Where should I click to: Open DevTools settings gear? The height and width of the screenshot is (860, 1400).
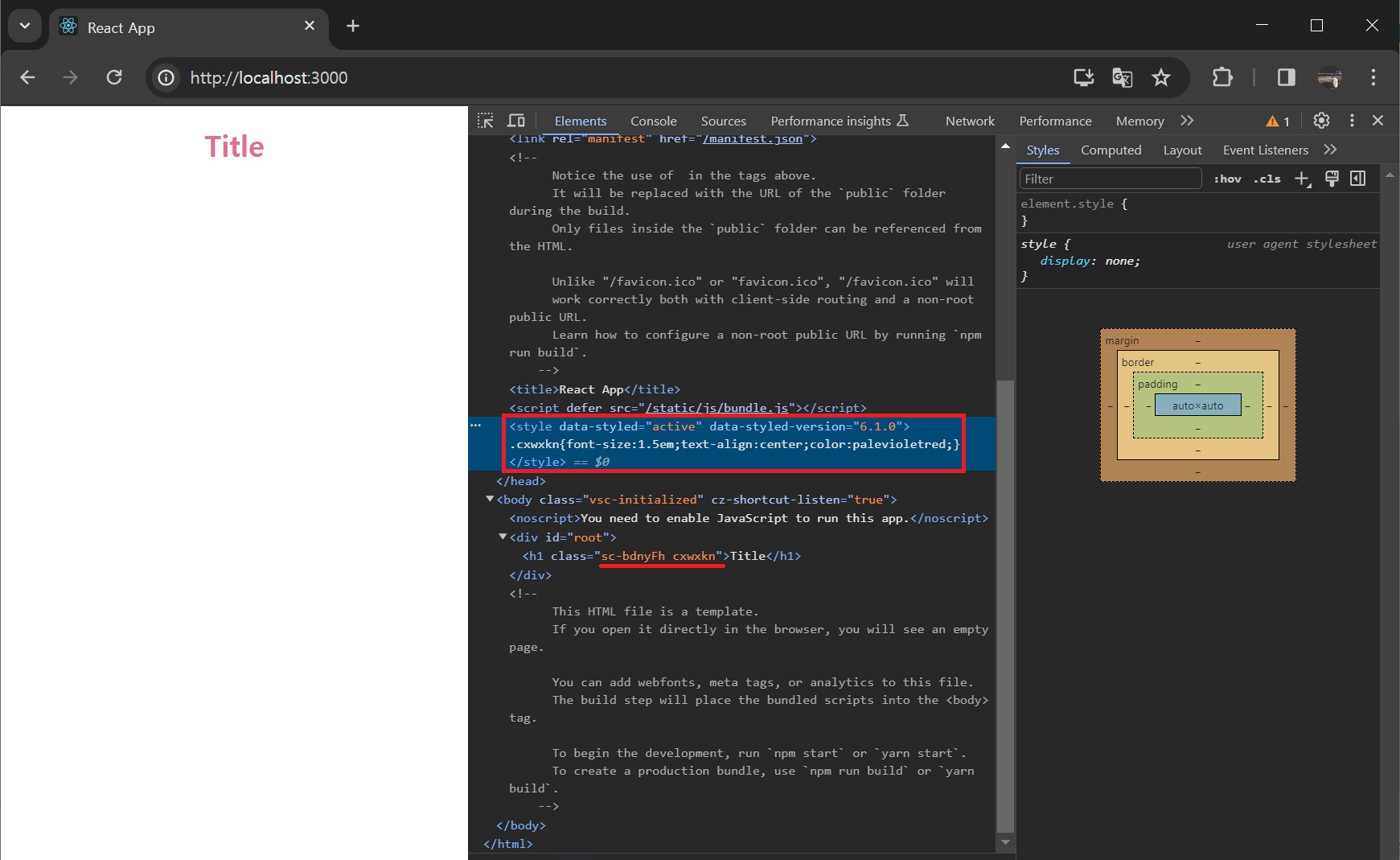coord(1321,121)
